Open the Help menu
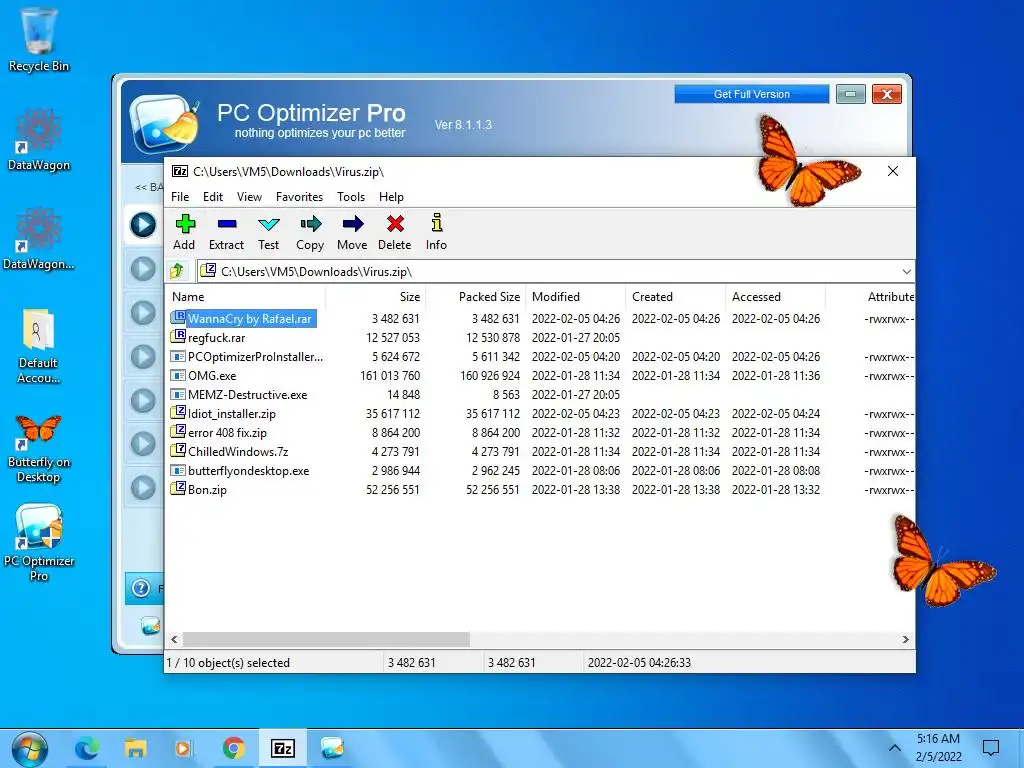Viewport: 1024px width, 768px height. point(391,197)
